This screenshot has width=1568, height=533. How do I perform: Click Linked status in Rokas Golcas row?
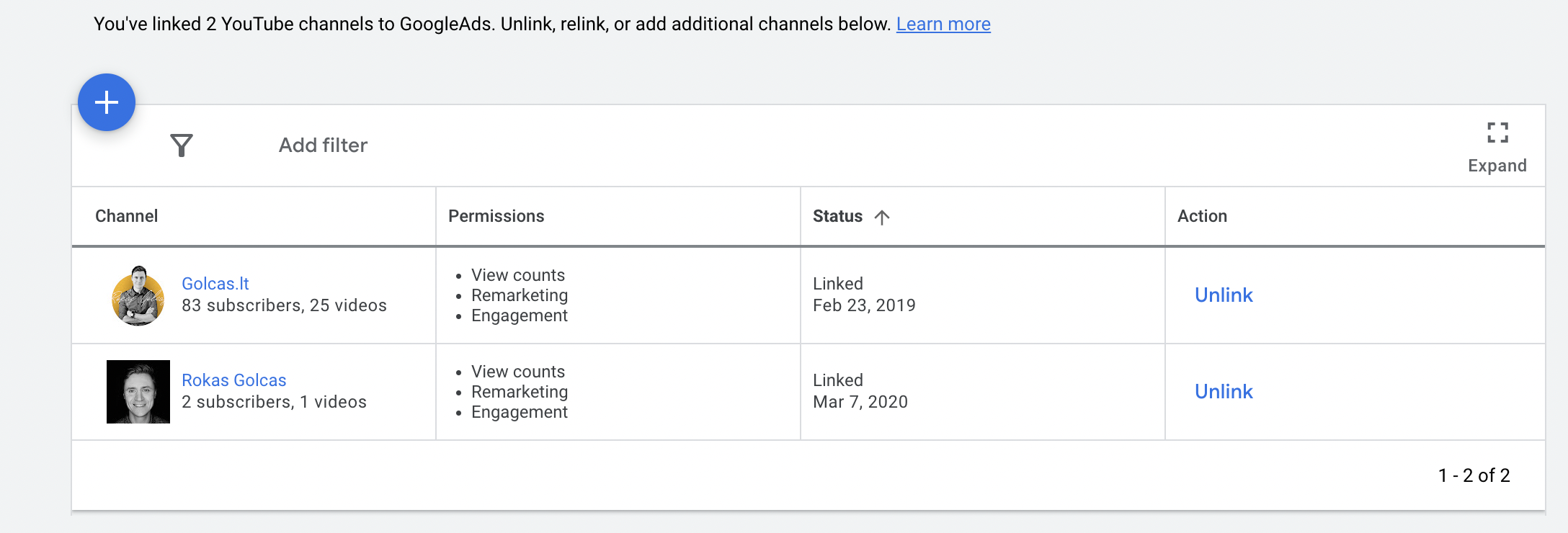[x=838, y=380]
